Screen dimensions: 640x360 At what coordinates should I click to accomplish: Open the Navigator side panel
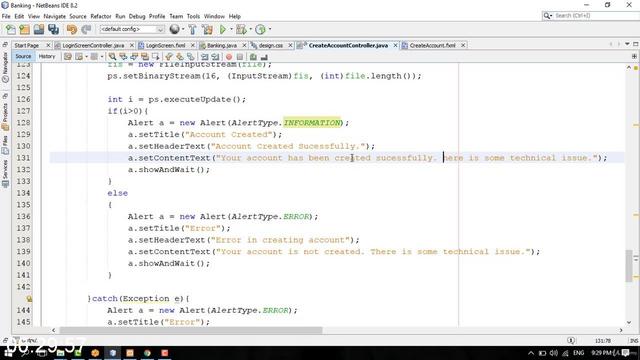pos(5,67)
